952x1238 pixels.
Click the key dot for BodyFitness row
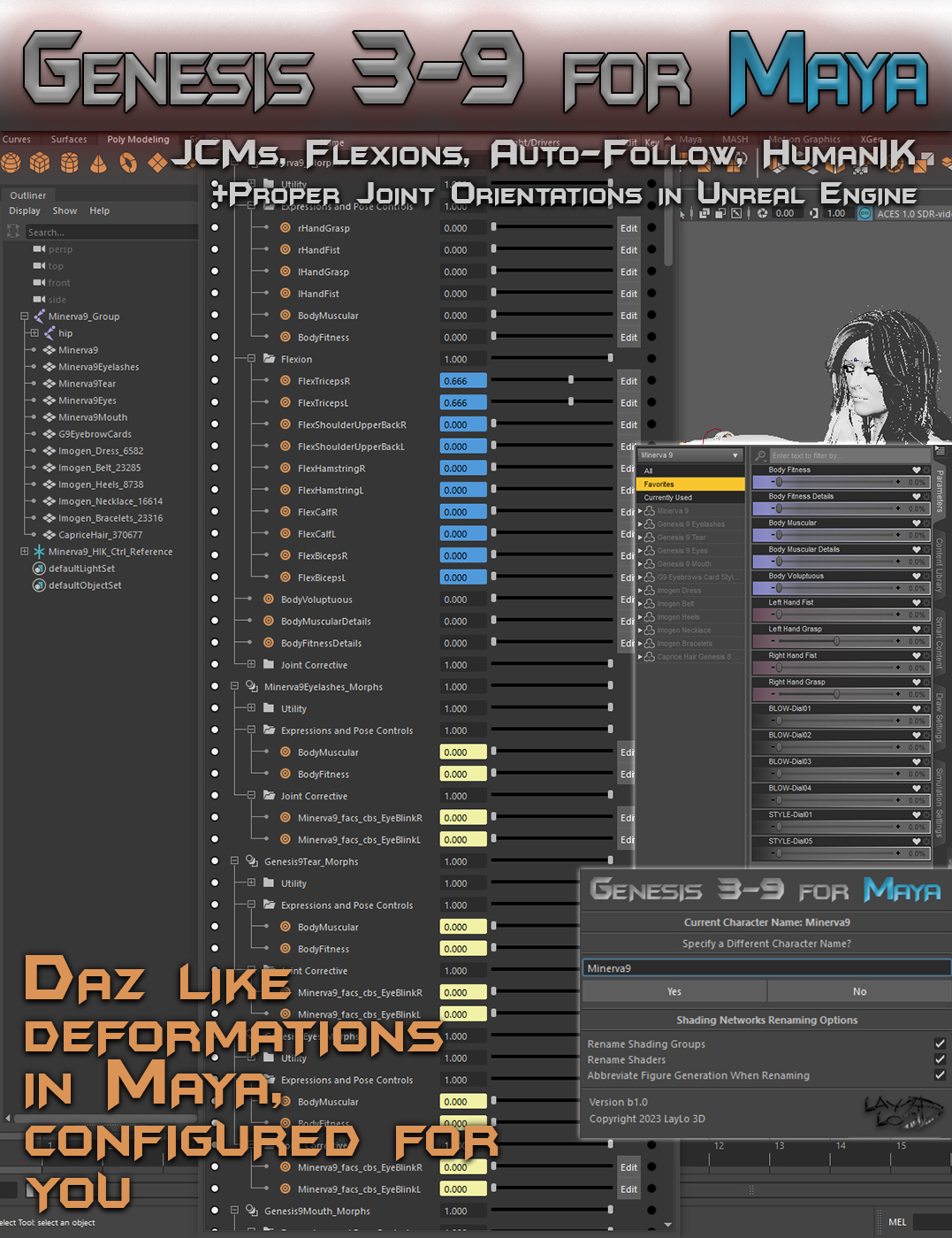652,337
